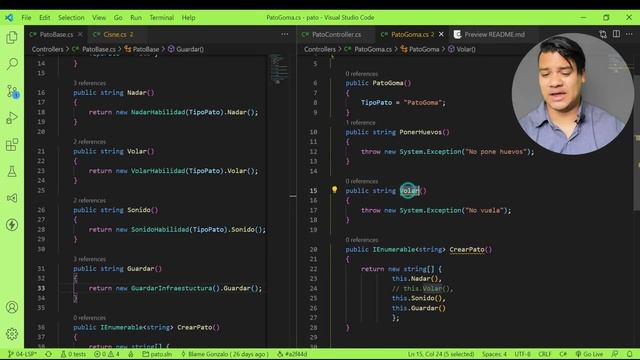Open the Explorer view in the activity bar
This screenshot has height=360, width=640.
(12, 38)
